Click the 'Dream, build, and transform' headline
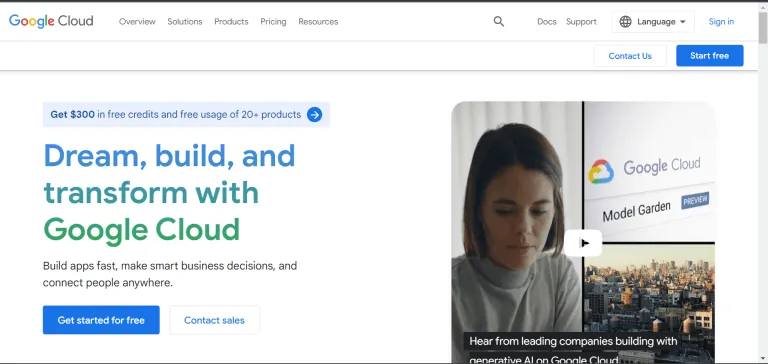 tap(169, 193)
